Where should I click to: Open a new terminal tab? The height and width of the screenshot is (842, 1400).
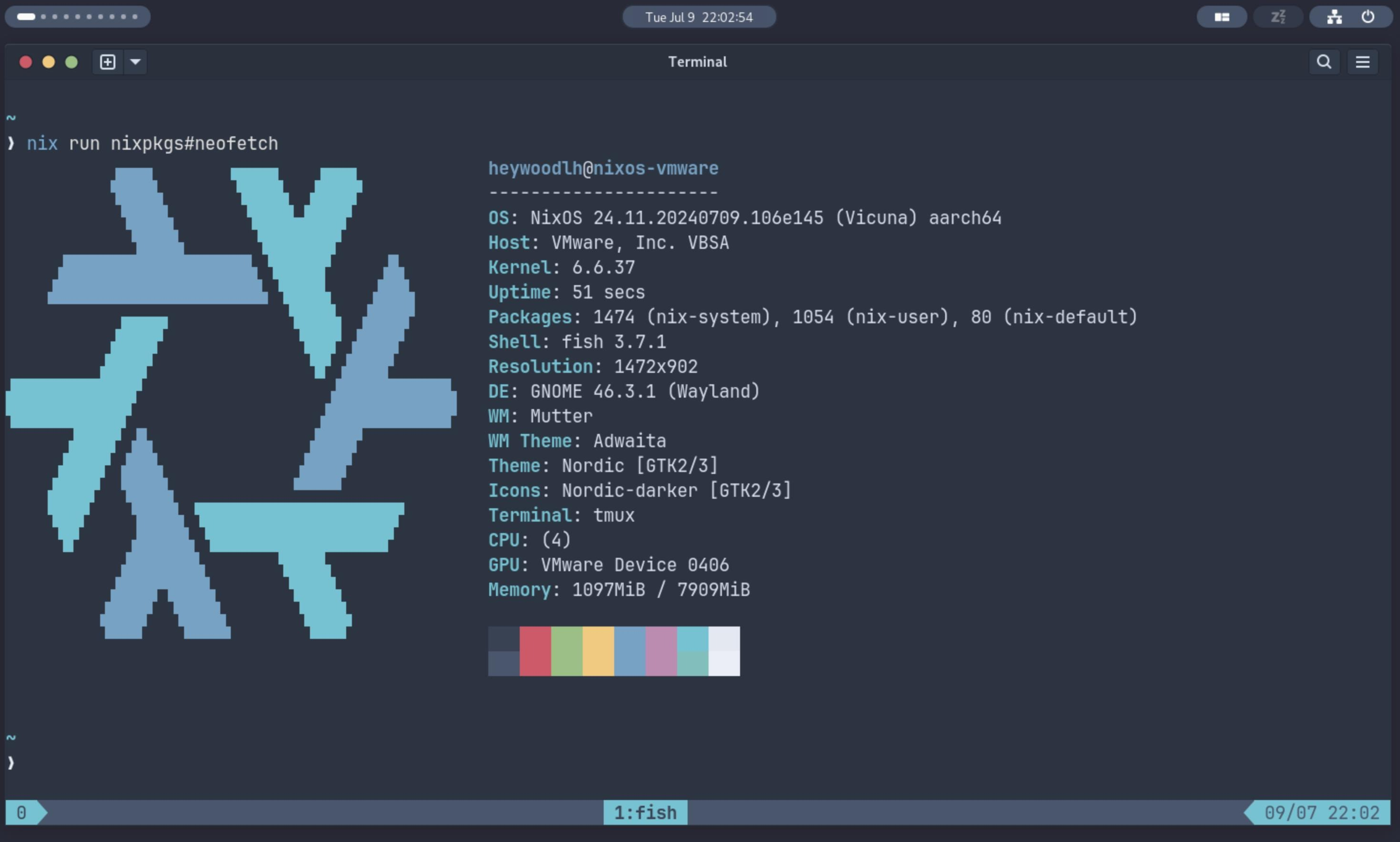(108, 62)
